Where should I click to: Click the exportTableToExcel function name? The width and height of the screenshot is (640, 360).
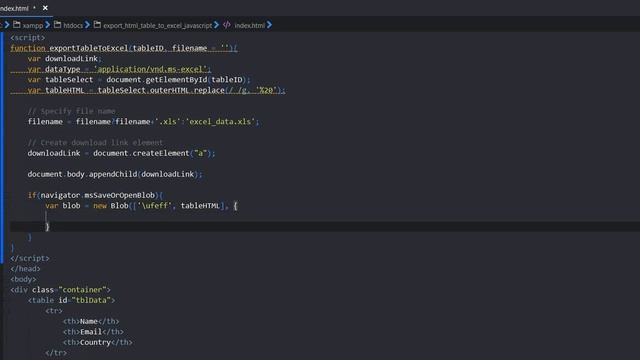coord(89,48)
